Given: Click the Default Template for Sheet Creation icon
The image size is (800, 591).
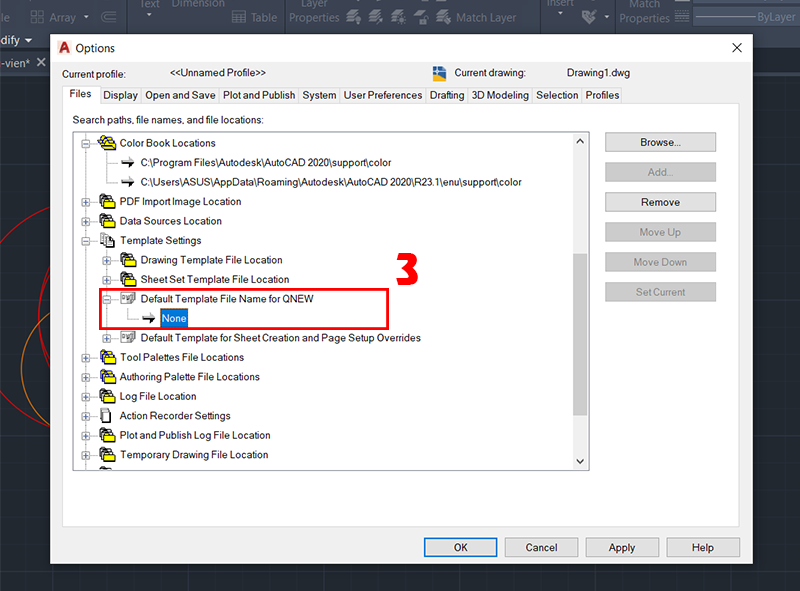Looking at the screenshot, I should 128,337.
